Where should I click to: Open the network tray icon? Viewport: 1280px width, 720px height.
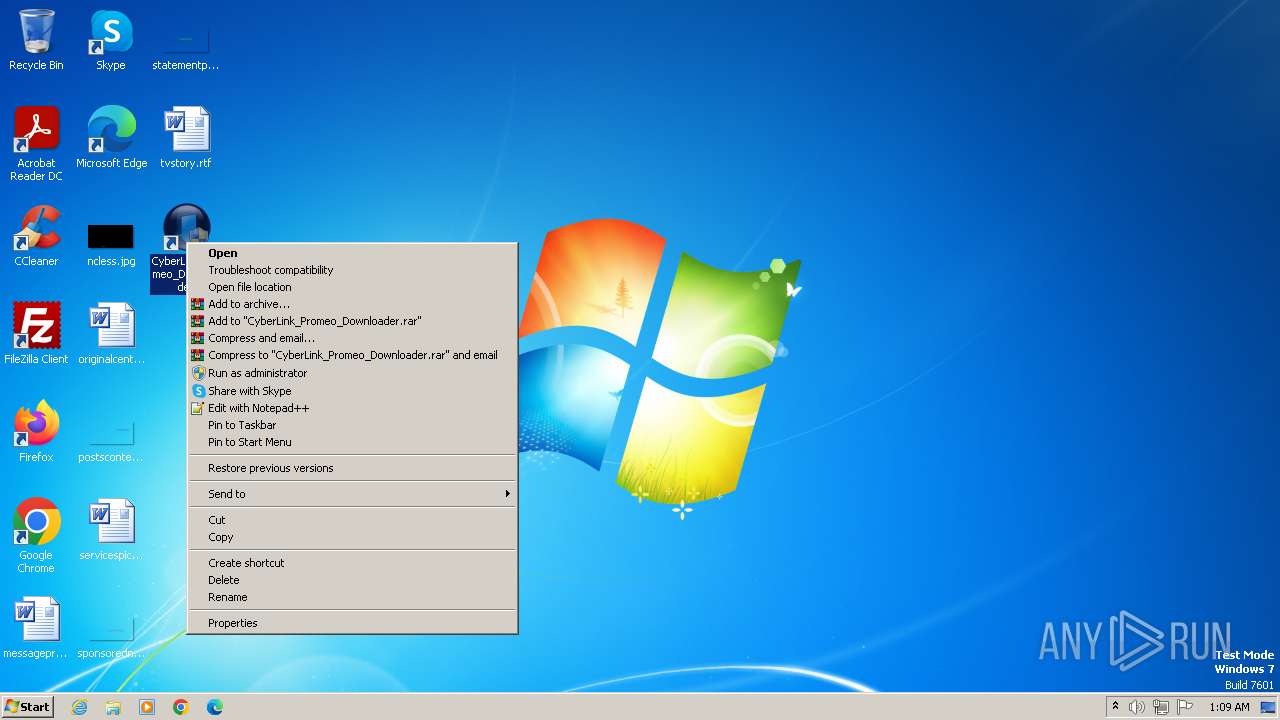coord(1161,707)
